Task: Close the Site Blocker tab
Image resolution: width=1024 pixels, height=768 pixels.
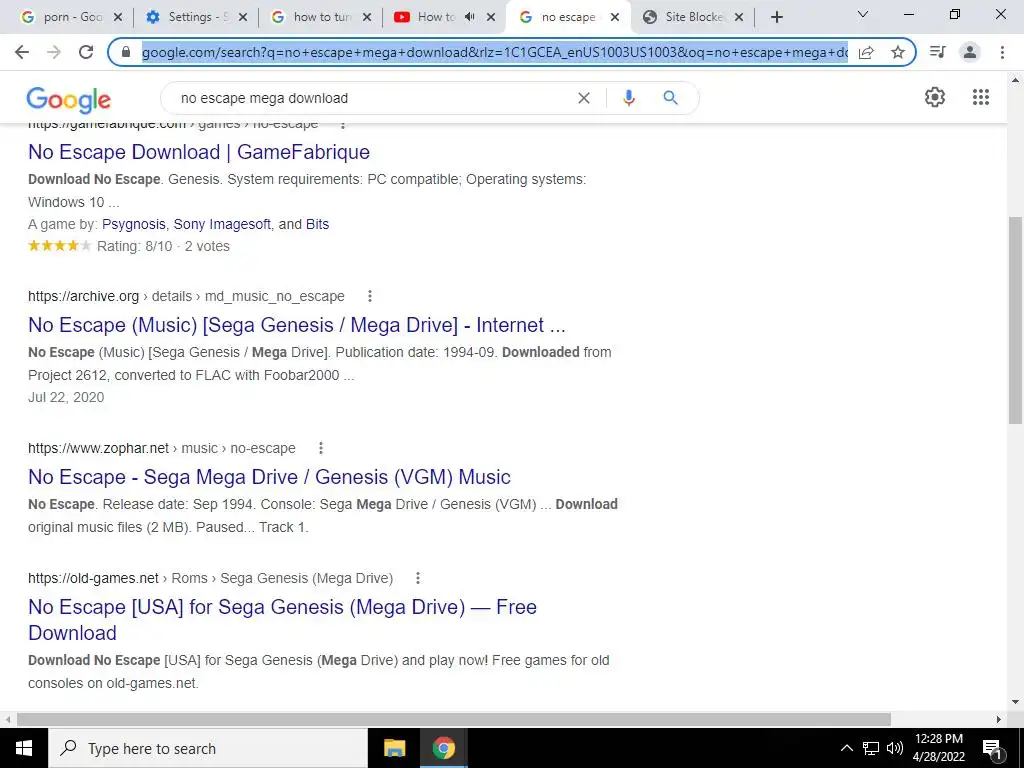Action: tap(739, 18)
